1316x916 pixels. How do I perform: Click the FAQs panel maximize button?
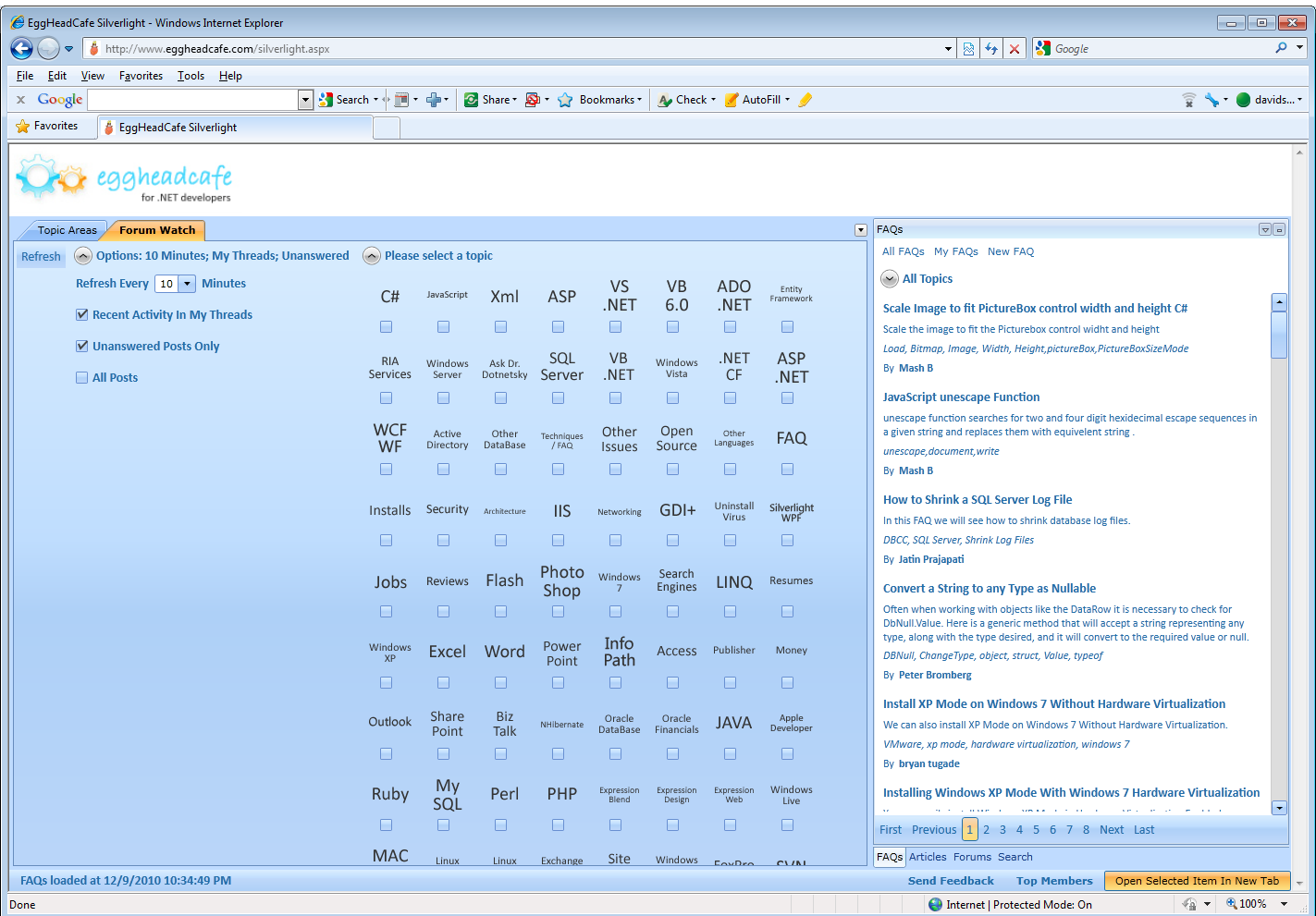[1279, 229]
